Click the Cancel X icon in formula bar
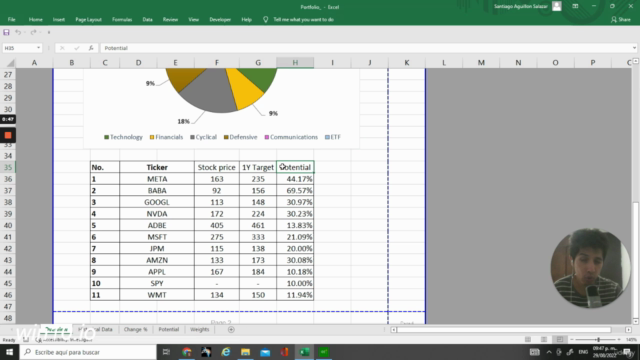The width and height of the screenshot is (640, 360). coord(62,48)
